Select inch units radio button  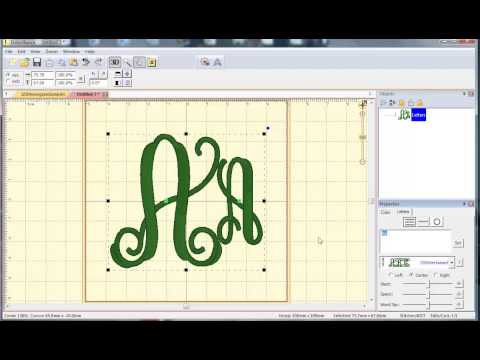[x=13, y=82]
